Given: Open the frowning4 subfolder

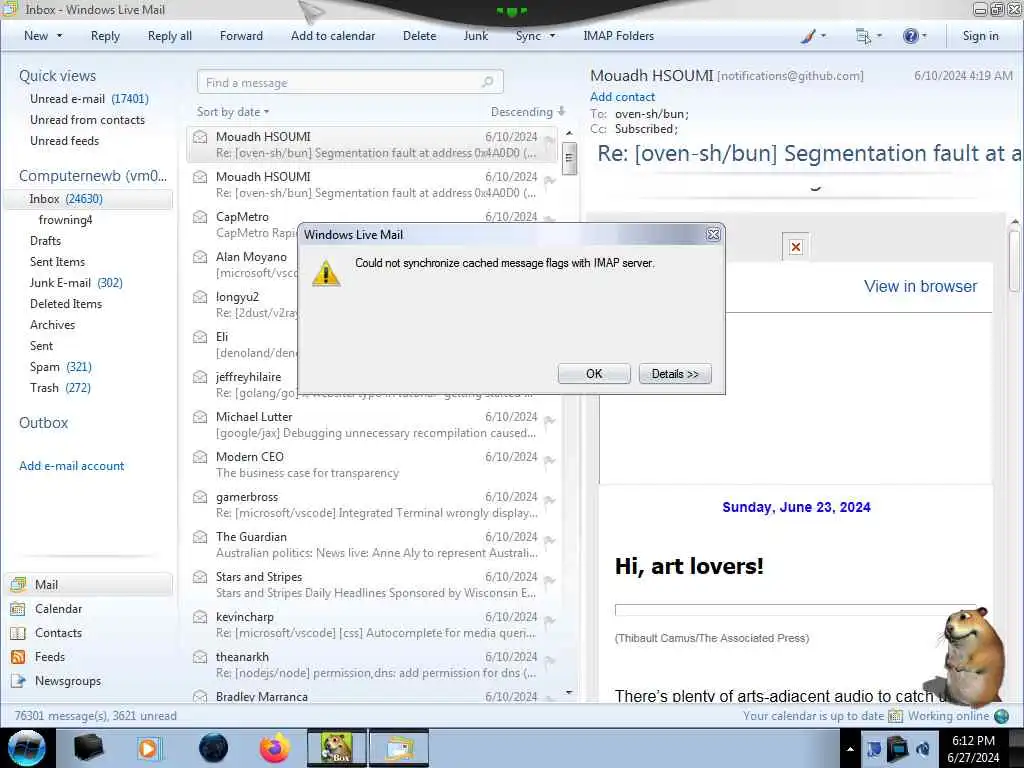Looking at the screenshot, I should (x=65, y=219).
